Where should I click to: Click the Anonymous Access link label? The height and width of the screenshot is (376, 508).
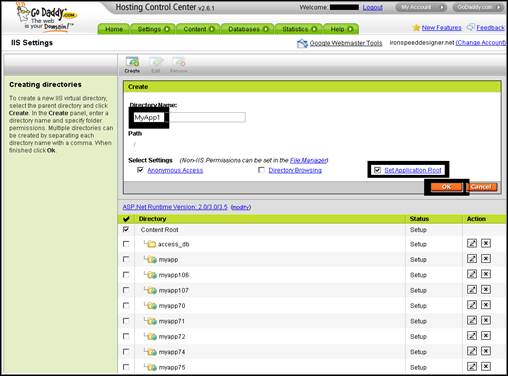[175, 170]
